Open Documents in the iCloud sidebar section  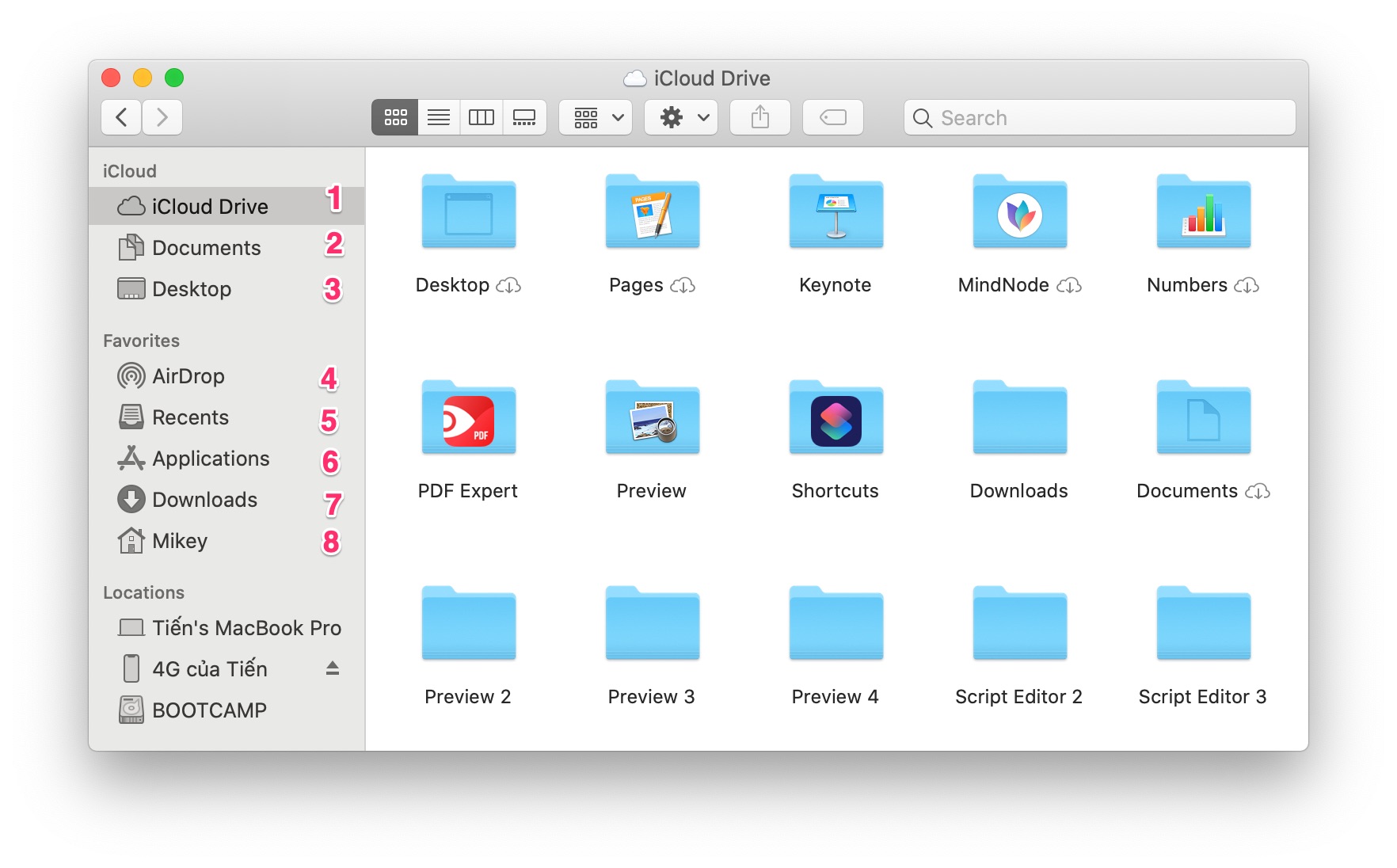pos(226,248)
